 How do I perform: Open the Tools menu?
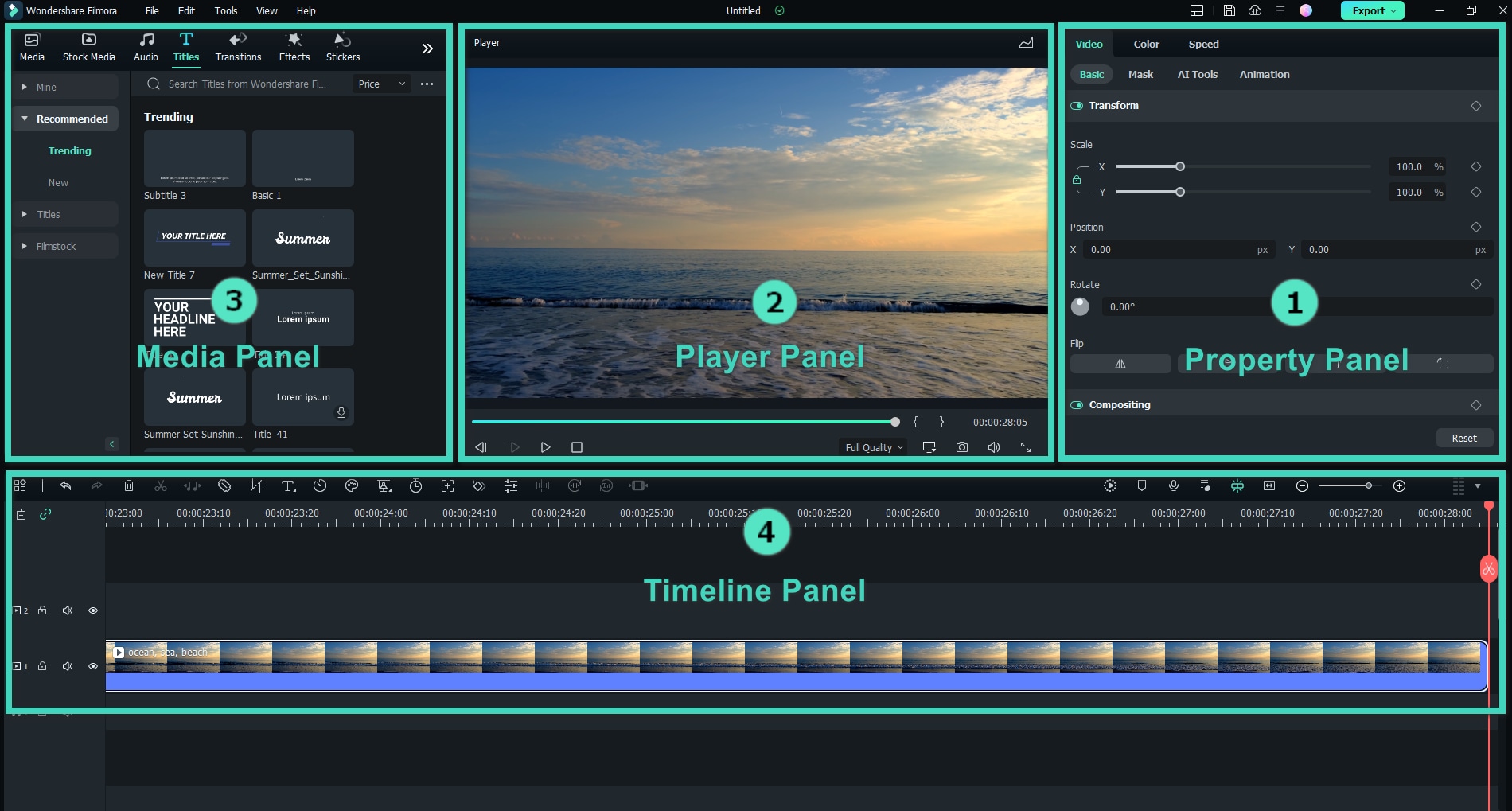(x=225, y=10)
